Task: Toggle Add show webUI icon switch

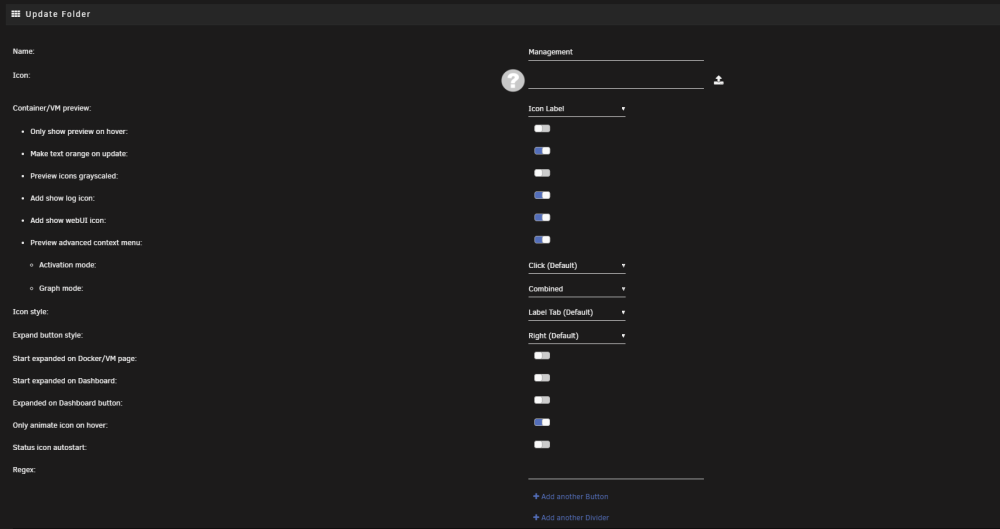Action: (x=542, y=218)
